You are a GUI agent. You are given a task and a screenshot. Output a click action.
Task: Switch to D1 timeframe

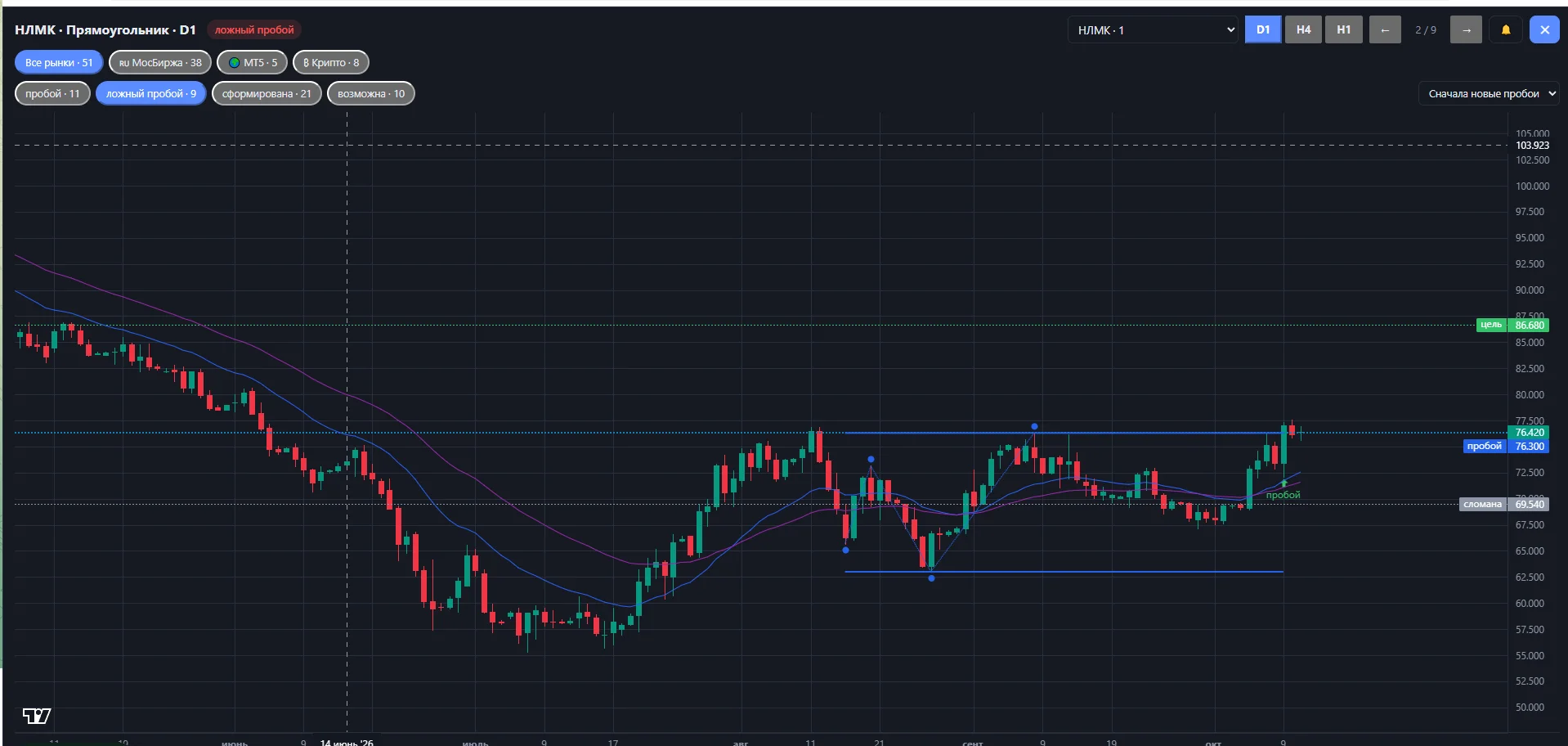(1263, 29)
